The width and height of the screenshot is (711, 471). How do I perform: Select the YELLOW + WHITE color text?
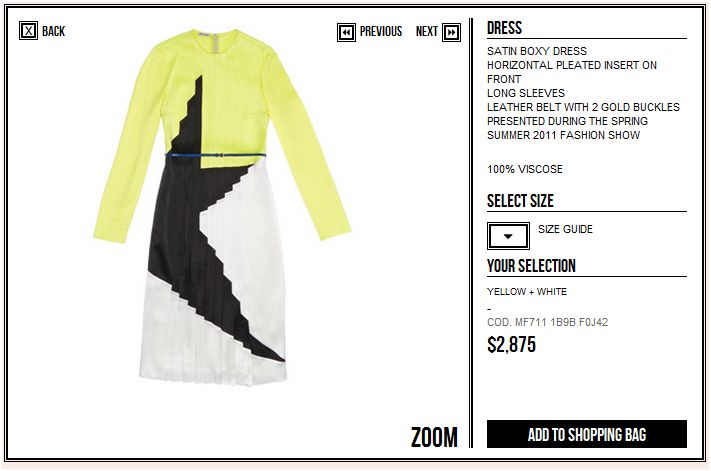coord(527,291)
